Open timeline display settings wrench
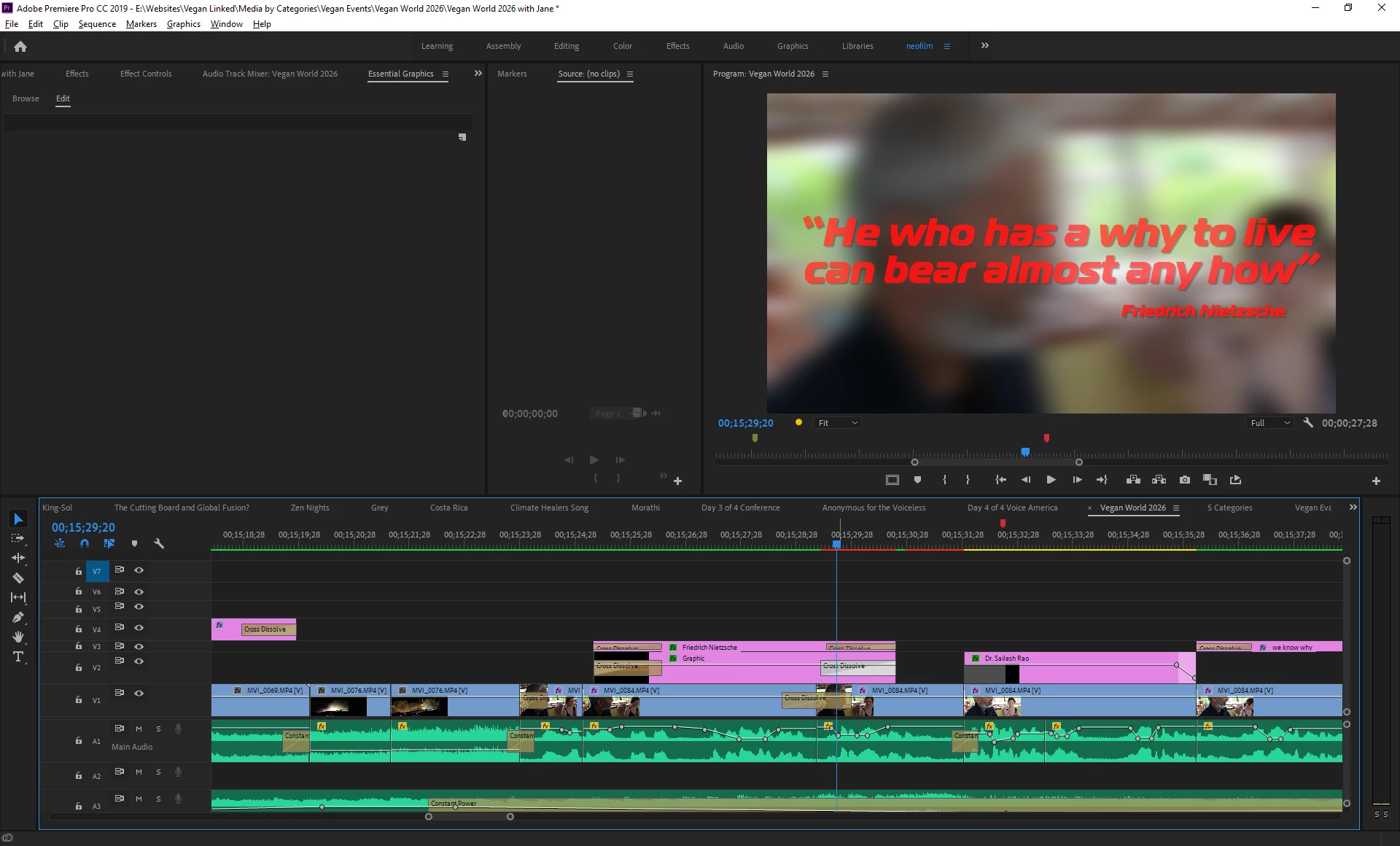This screenshot has height=846, width=1400. tap(159, 543)
